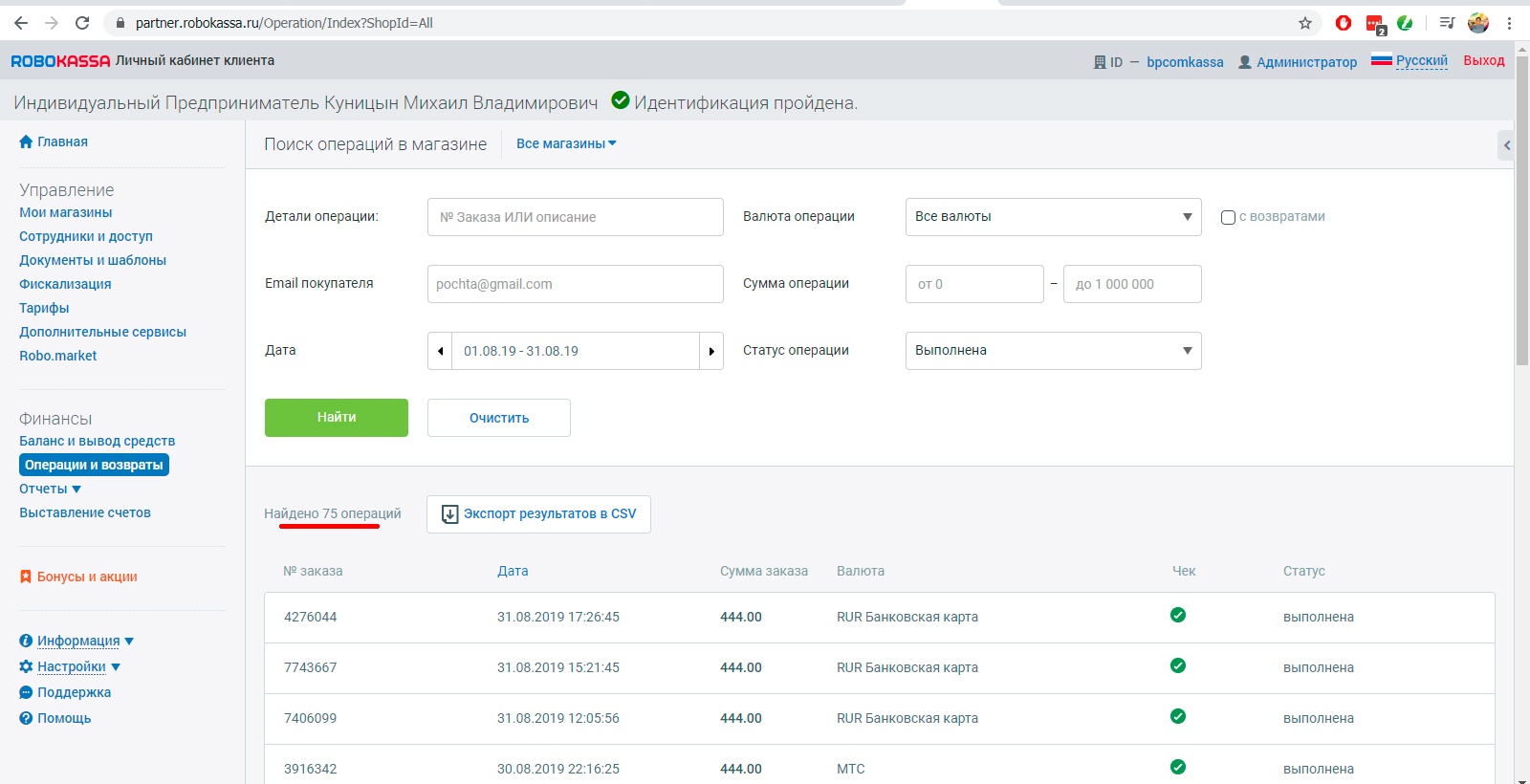
Task: Open the 'Все валюты' currency dropdown
Action: [1053, 217]
